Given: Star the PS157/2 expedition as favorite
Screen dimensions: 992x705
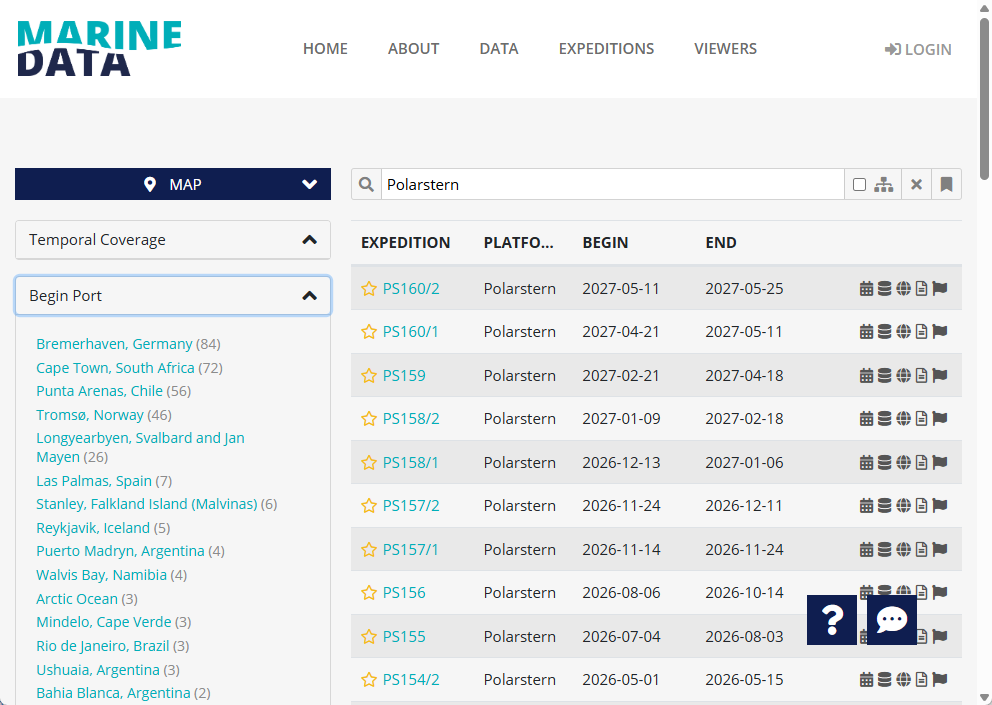Looking at the screenshot, I should [x=369, y=506].
